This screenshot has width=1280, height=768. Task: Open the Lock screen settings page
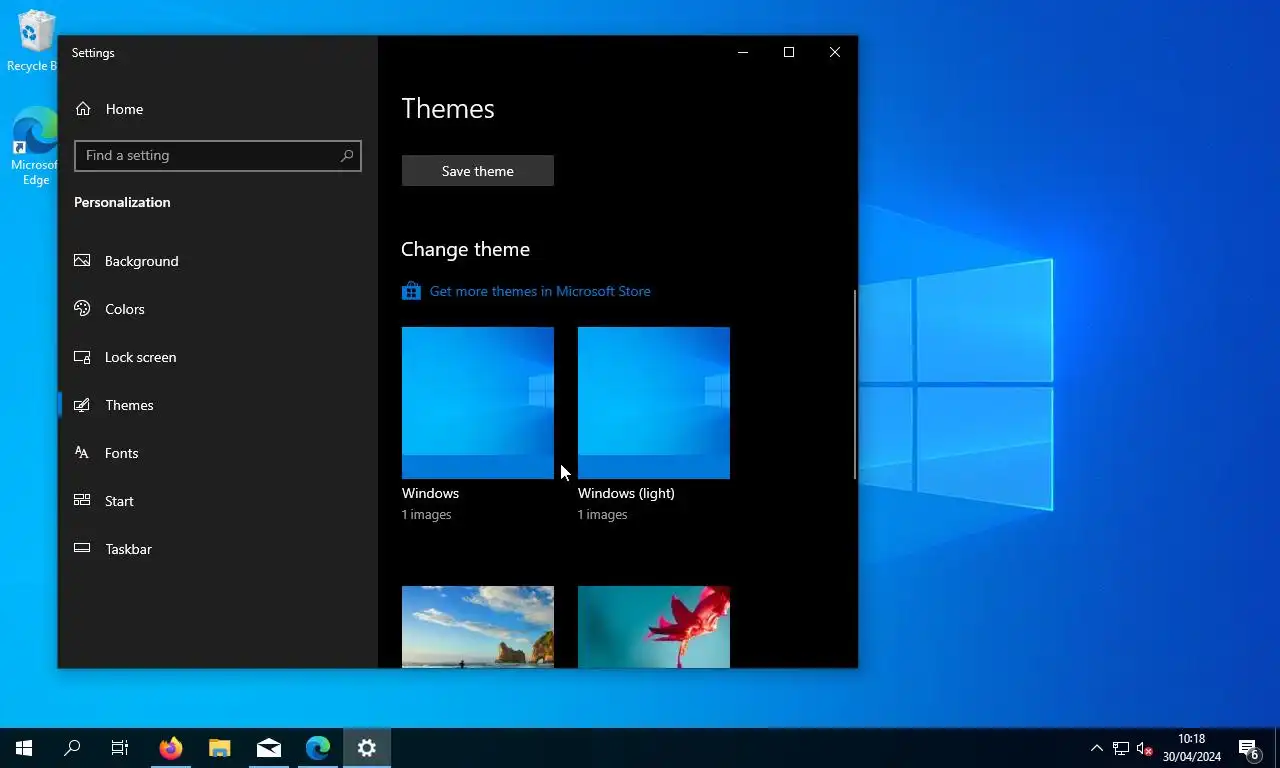[x=218, y=357]
